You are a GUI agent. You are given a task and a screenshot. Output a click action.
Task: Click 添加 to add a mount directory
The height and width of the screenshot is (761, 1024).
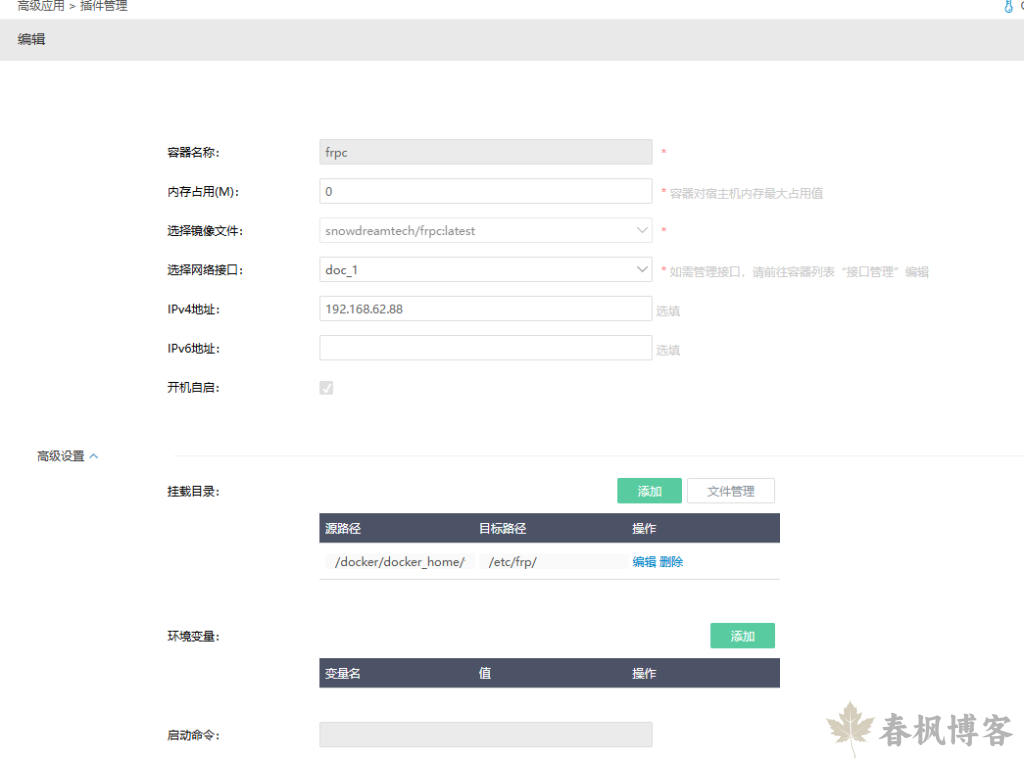pyautogui.click(x=649, y=490)
